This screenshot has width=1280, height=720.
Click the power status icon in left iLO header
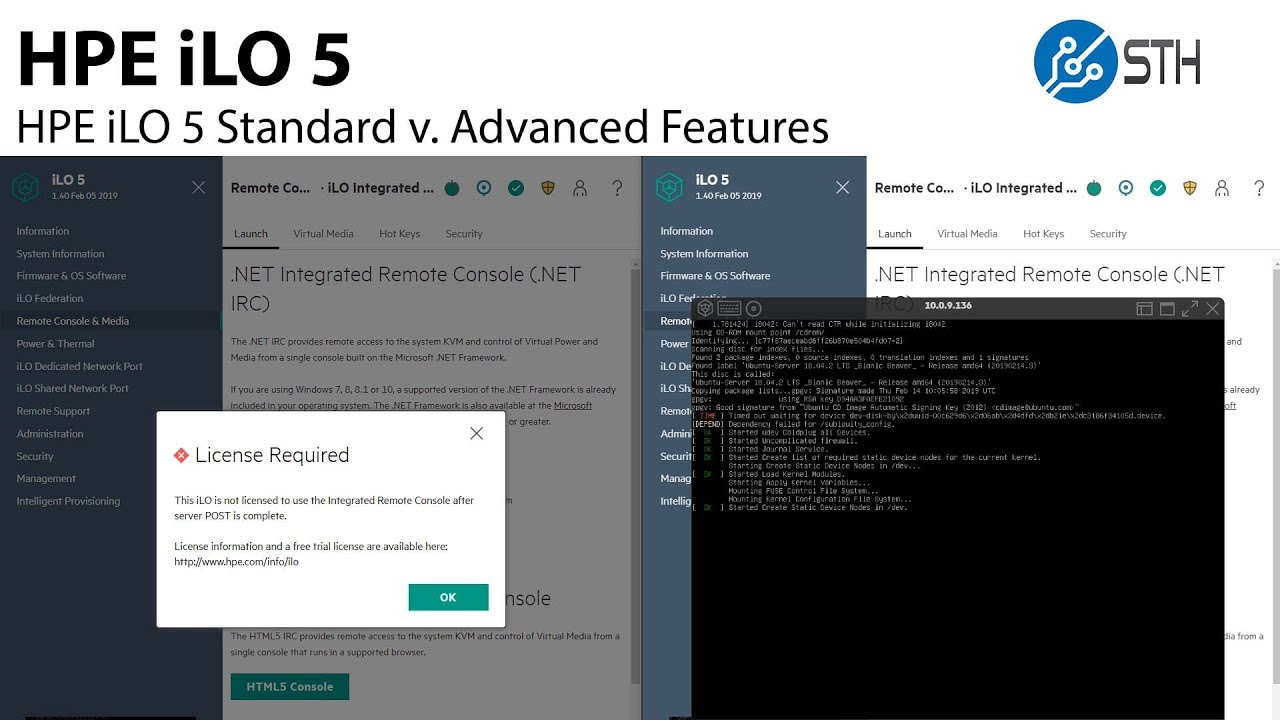(452, 188)
